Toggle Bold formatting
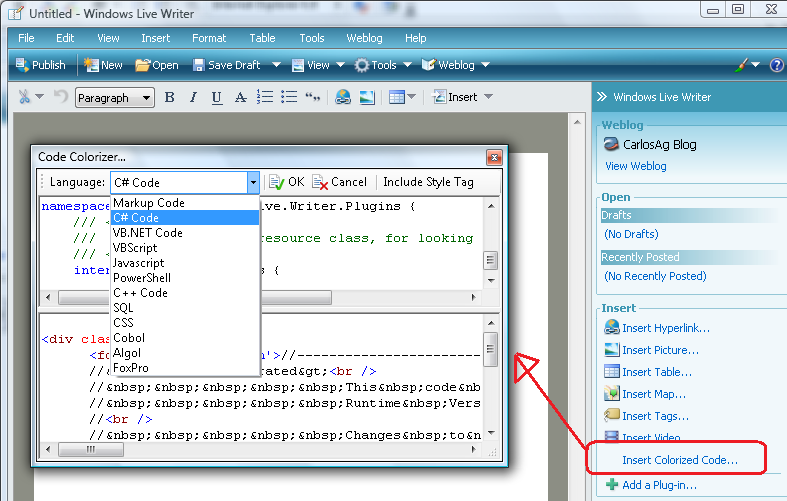The image size is (787, 501). coord(170,97)
